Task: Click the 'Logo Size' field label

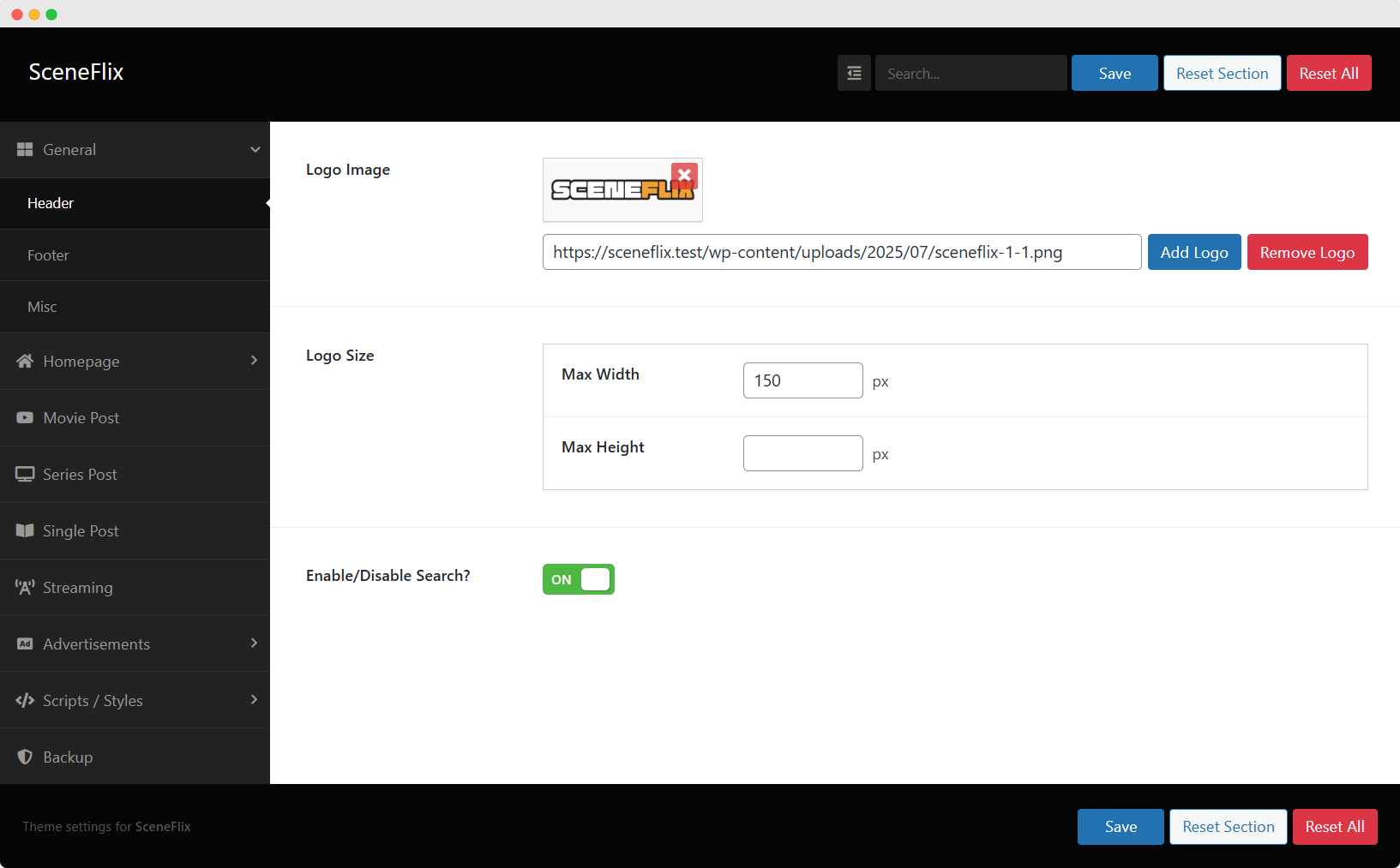Action: coord(340,356)
